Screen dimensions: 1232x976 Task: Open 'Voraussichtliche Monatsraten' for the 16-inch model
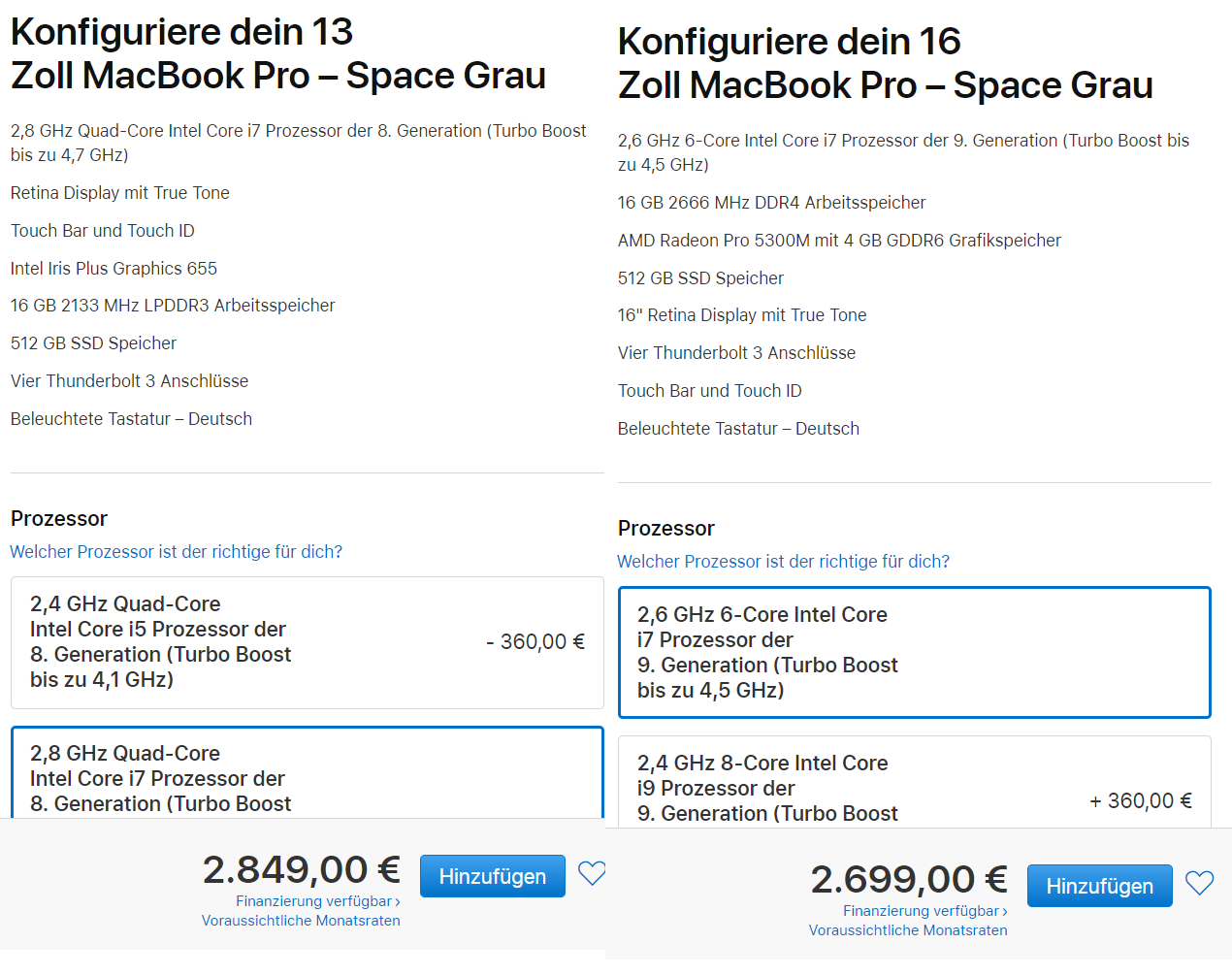pyautogui.click(x=908, y=929)
